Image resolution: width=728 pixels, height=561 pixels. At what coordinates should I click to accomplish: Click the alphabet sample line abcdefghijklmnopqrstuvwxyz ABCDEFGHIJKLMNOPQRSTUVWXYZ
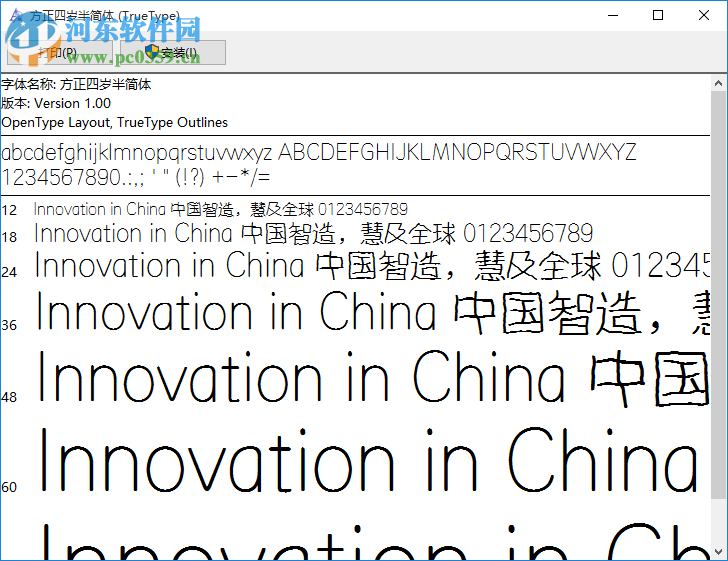pos(318,153)
